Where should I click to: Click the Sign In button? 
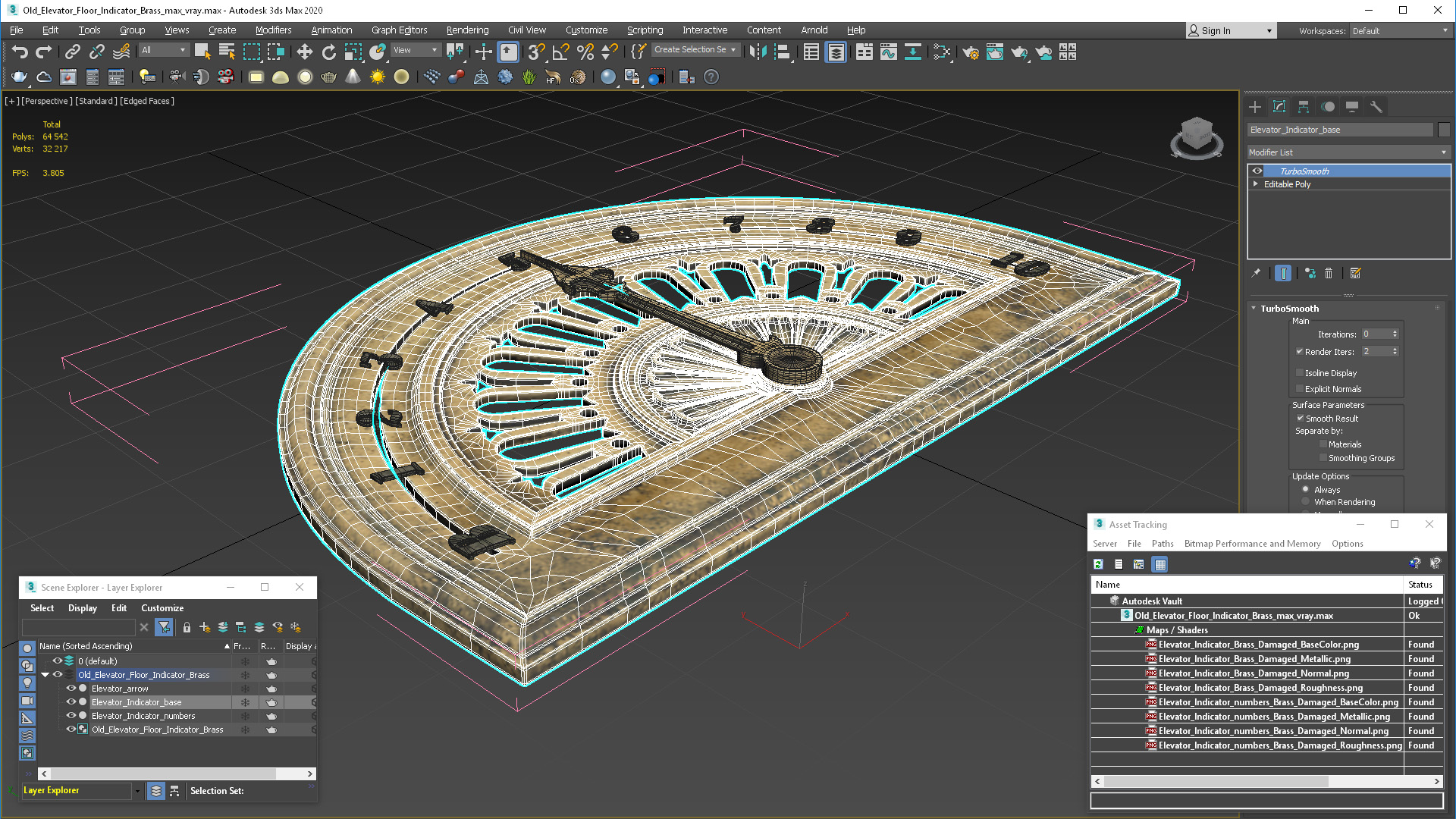click(x=1216, y=31)
